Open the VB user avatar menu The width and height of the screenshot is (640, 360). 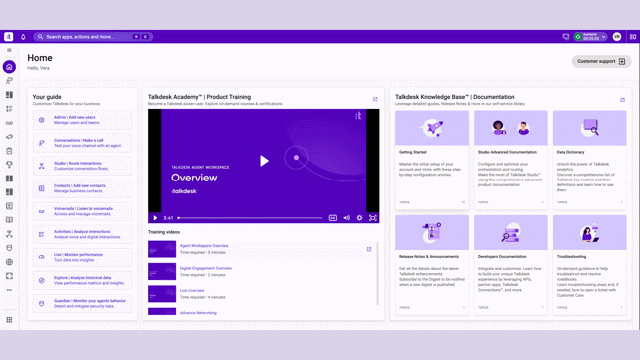617,37
